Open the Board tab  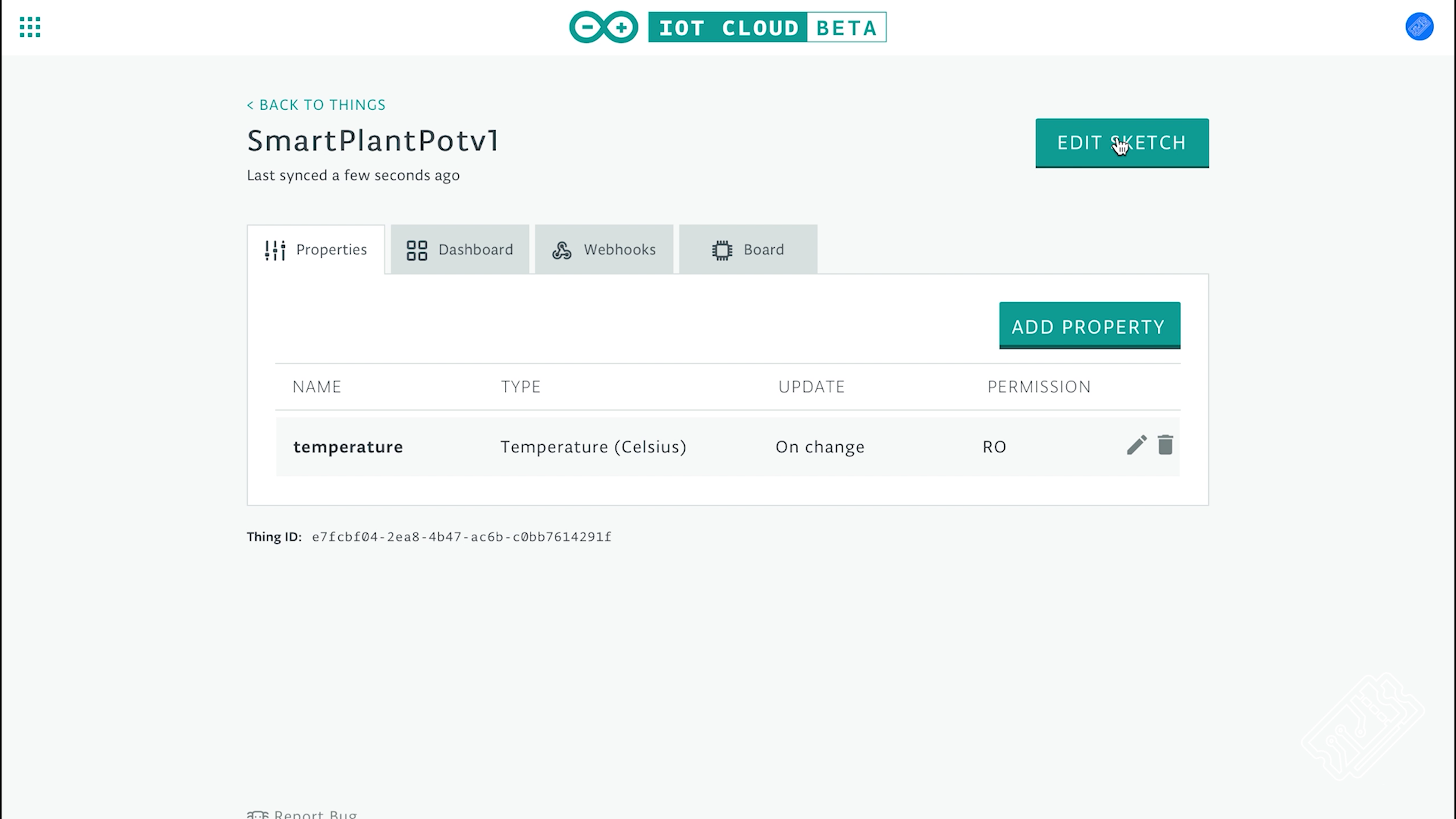(748, 249)
